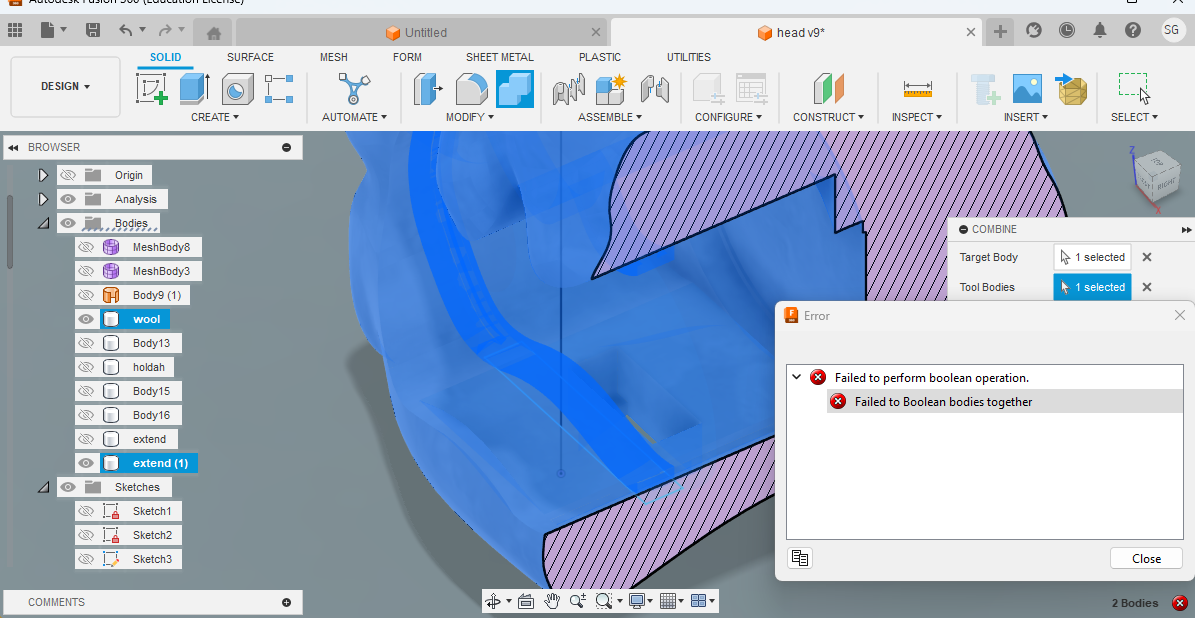Click the Undo icon
This screenshot has height=618, width=1195.
[x=126, y=30]
